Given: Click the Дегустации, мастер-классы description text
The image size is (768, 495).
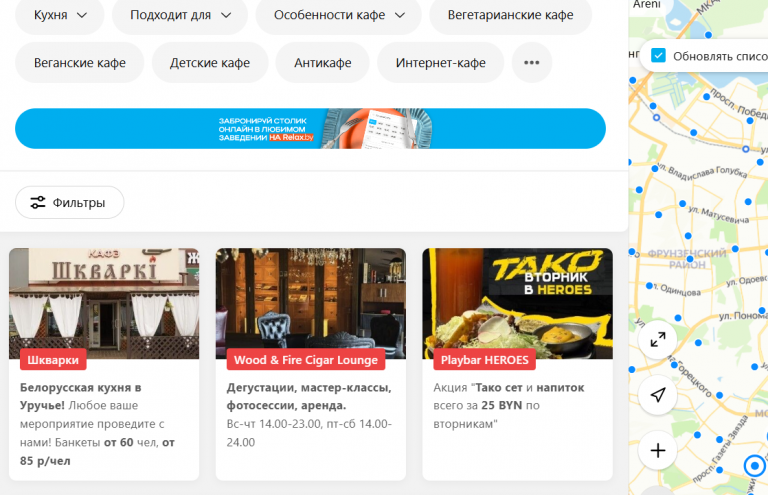Looking at the screenshot, I should pyautogui.click(x=310, y=415).
